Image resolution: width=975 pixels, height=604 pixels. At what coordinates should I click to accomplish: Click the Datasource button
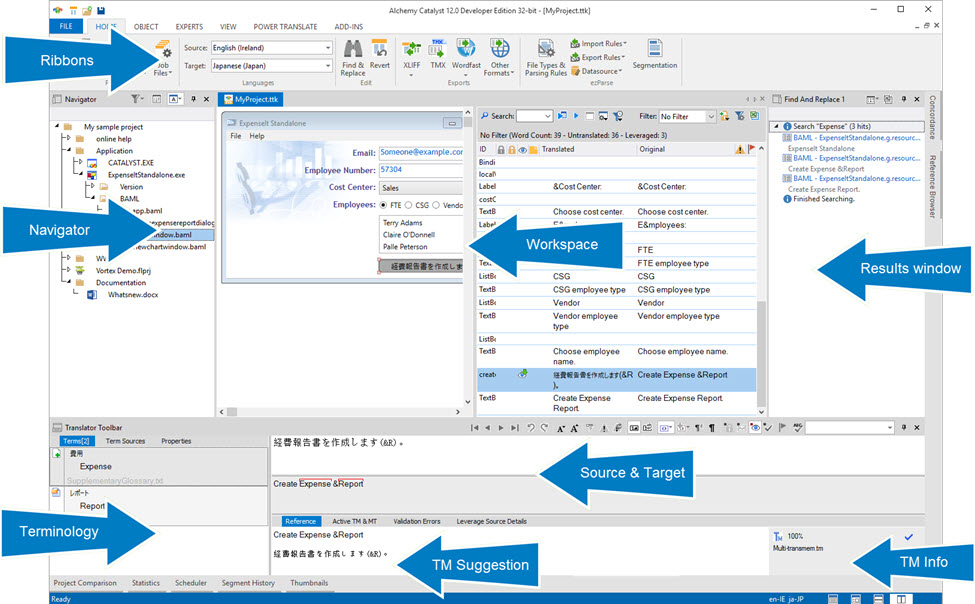[x=597, y=71]
